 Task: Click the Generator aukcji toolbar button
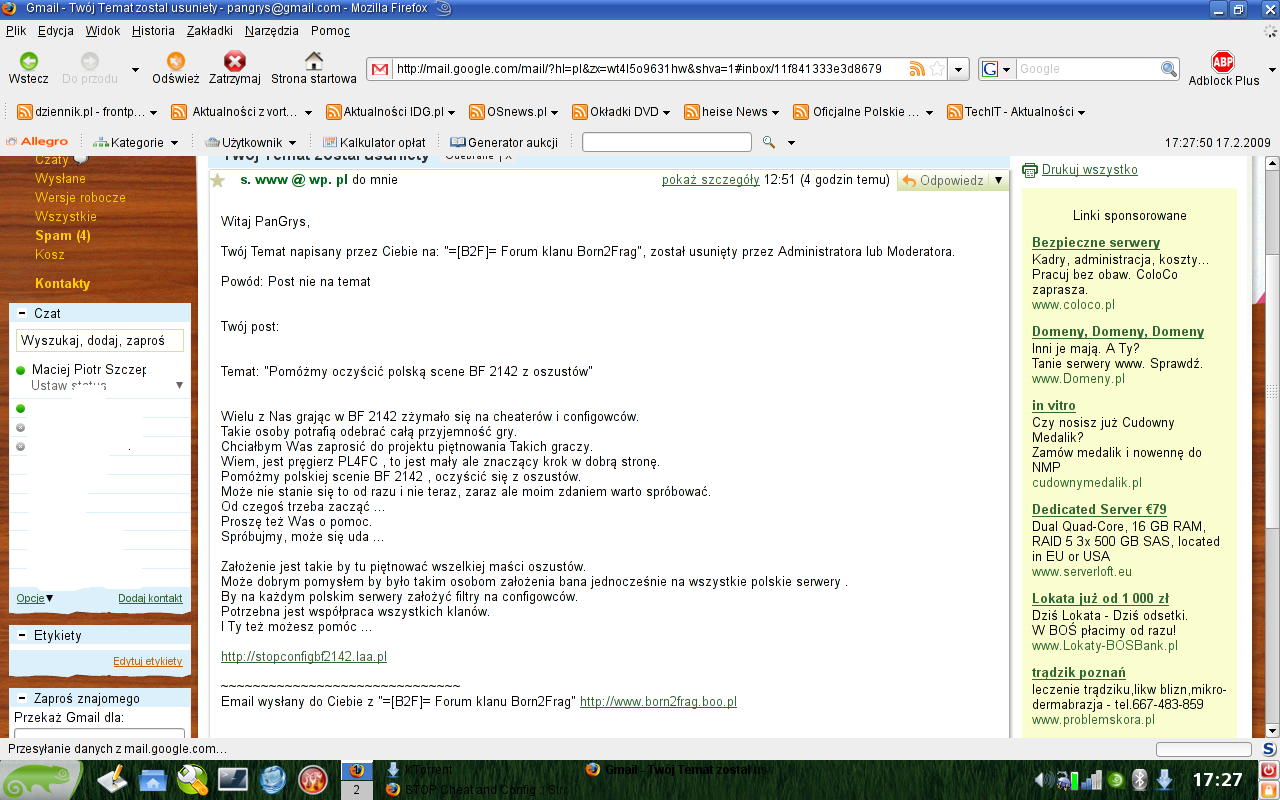pos(504,142)
